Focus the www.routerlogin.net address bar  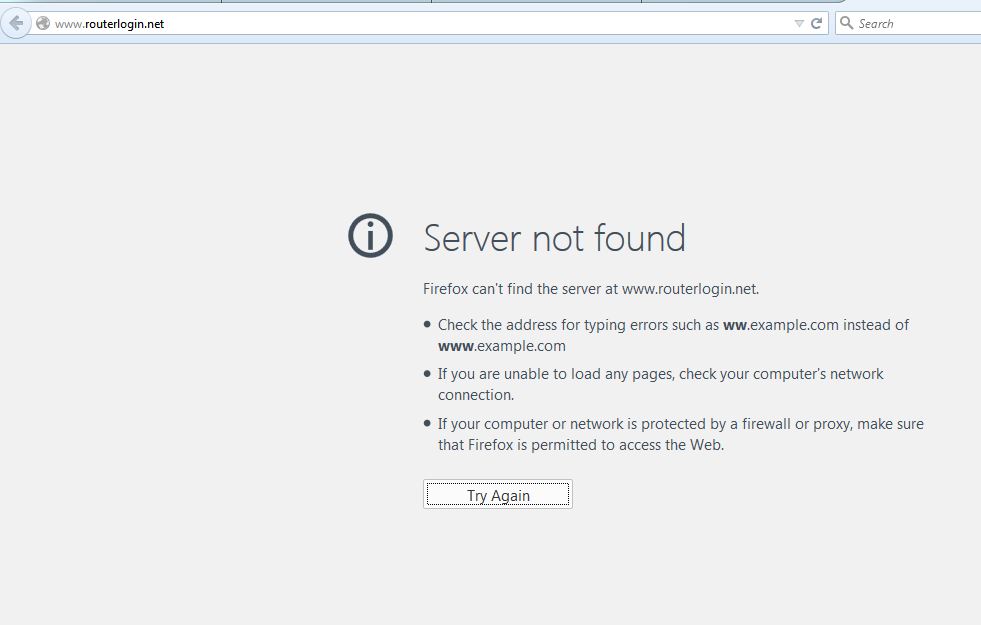pyautogui.click(x=400, y=23)
